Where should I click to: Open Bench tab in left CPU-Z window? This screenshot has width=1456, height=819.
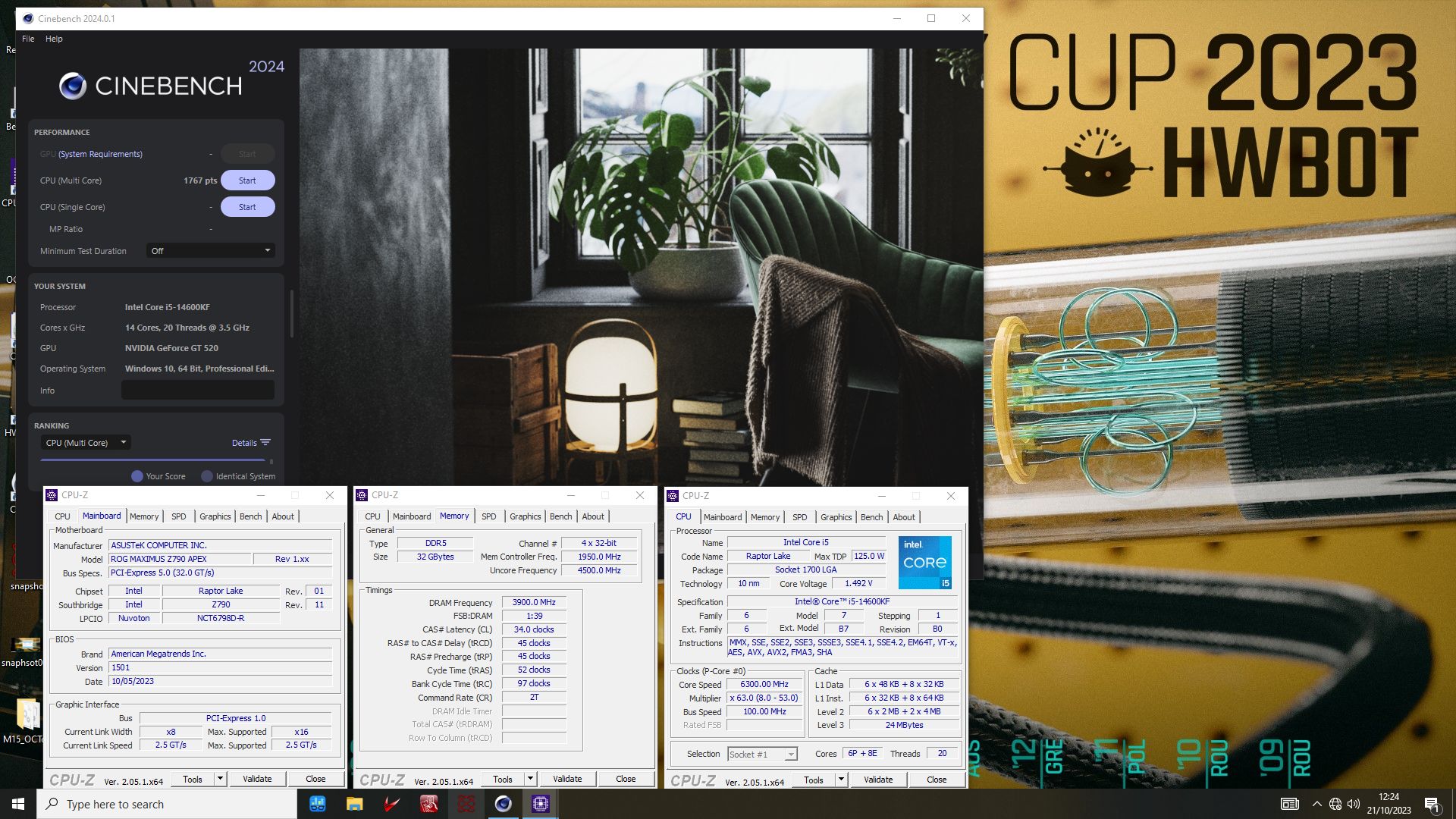[250, 516]
